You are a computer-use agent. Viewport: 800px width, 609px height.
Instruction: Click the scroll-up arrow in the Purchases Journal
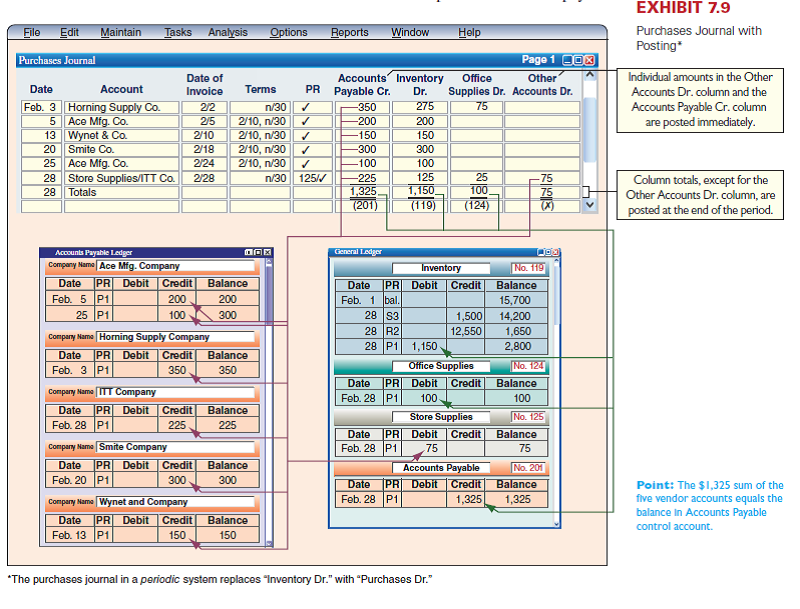pyautogui.click(x=589, y=74)
